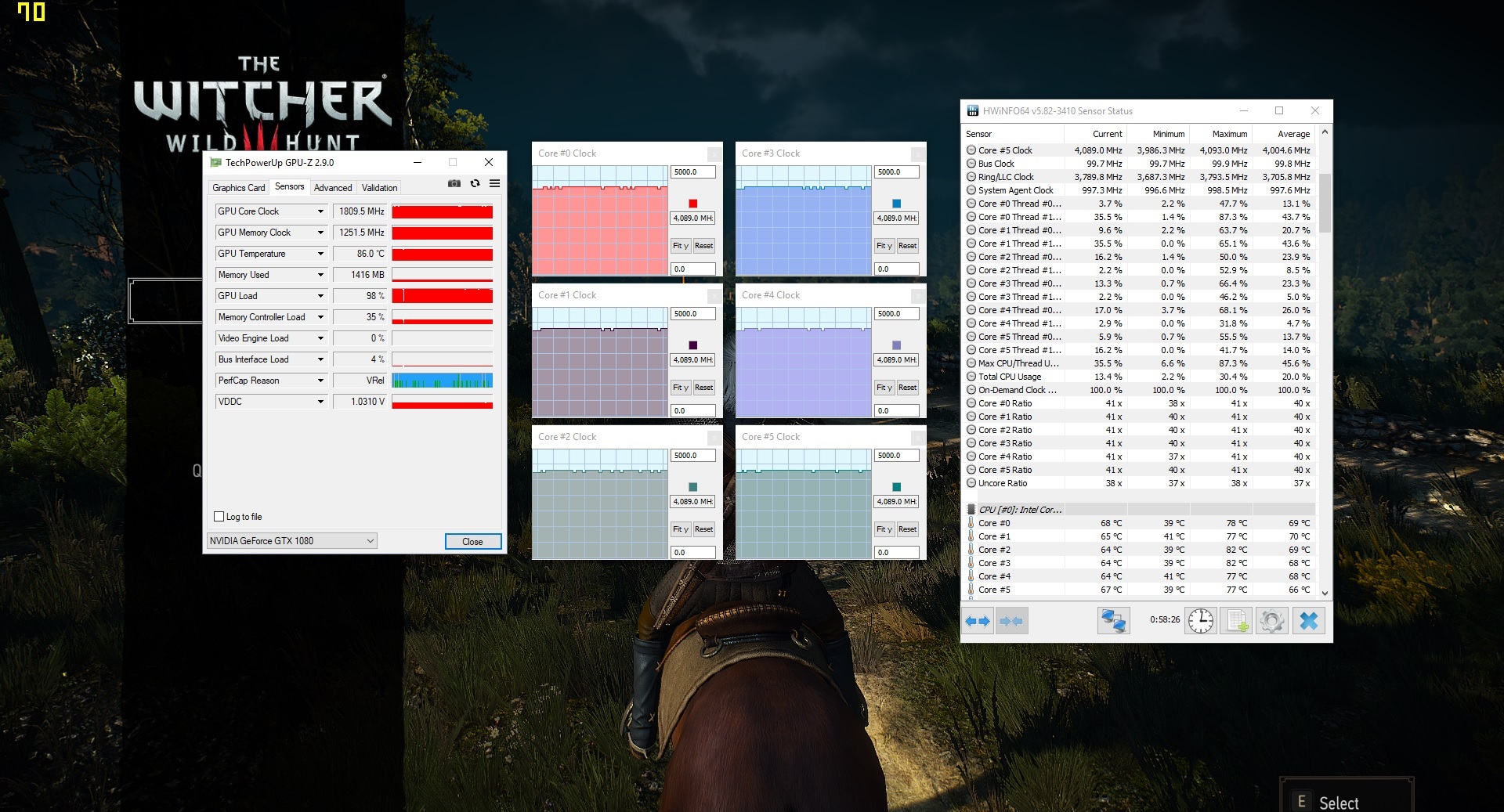The height and width of the screenshot is (812, 1504).
Task: Click the teal color swatch in Core #5 Clock
Action: click(896, 487)
